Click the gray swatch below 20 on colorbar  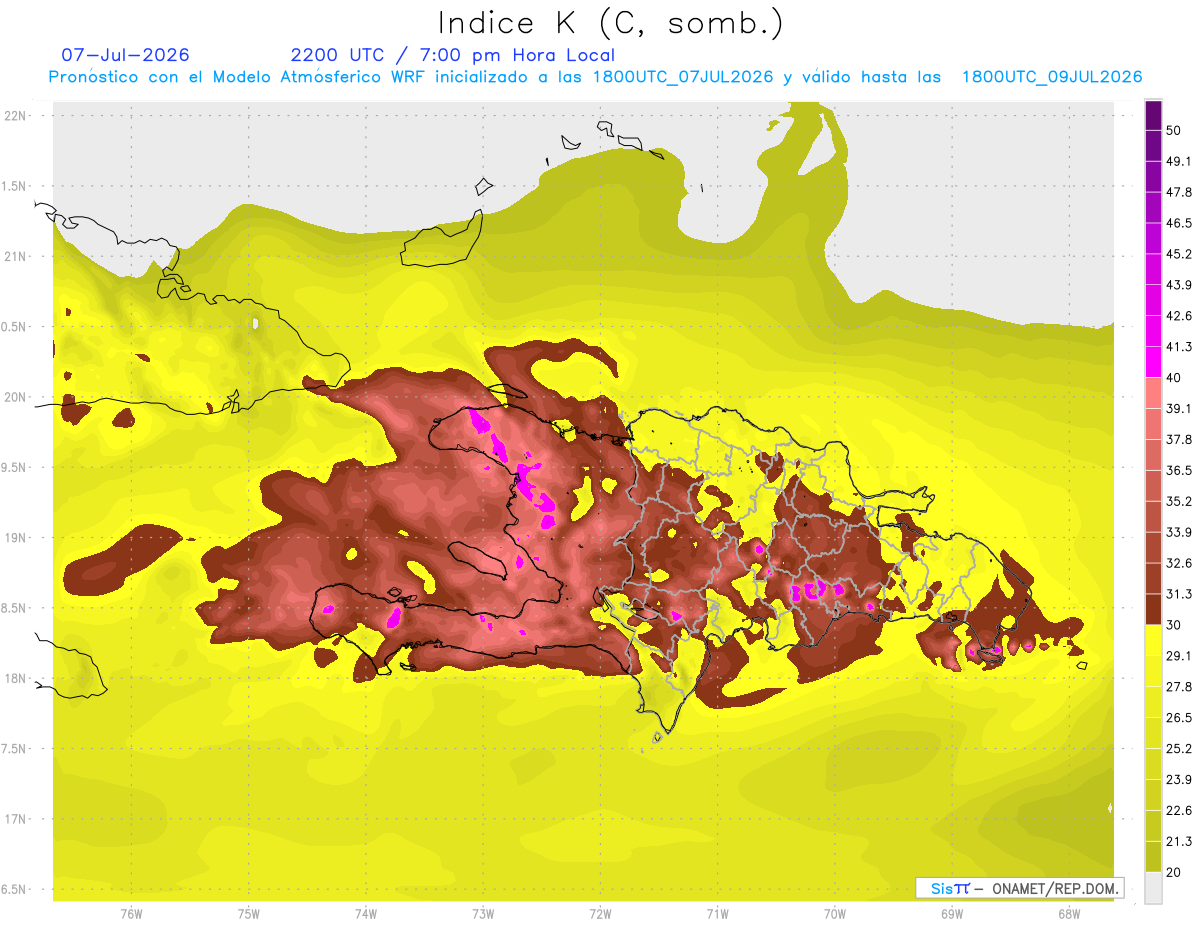click(1153, 887)
